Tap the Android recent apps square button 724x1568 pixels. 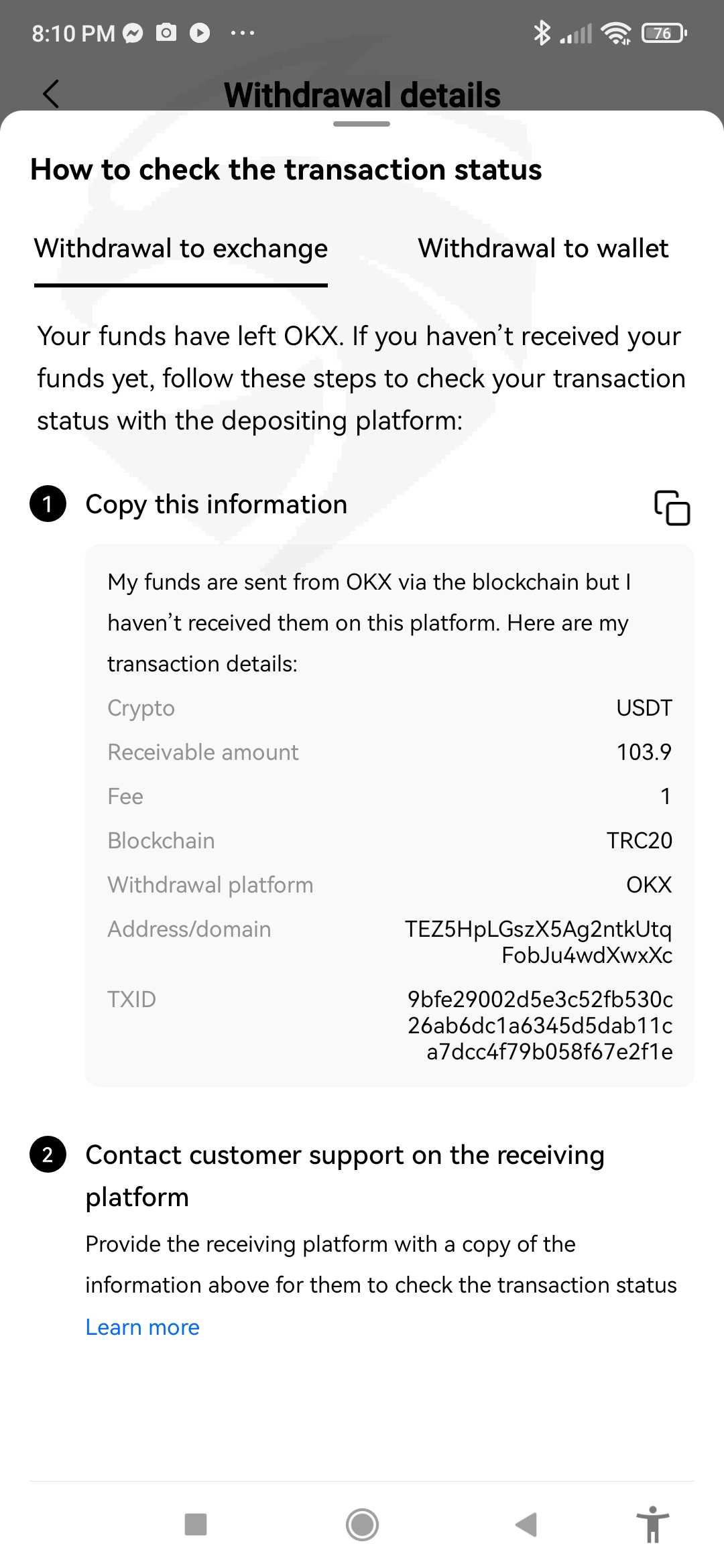[195, 1524]
